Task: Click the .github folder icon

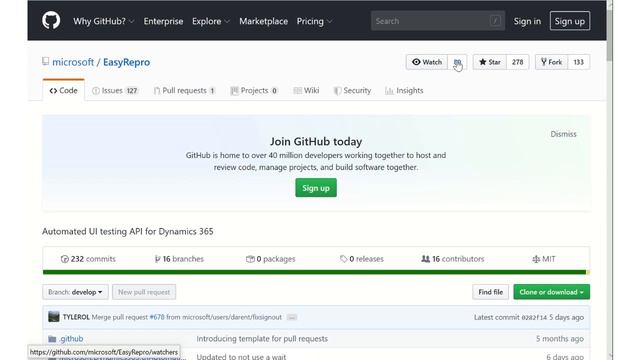Action: [52, 339]
